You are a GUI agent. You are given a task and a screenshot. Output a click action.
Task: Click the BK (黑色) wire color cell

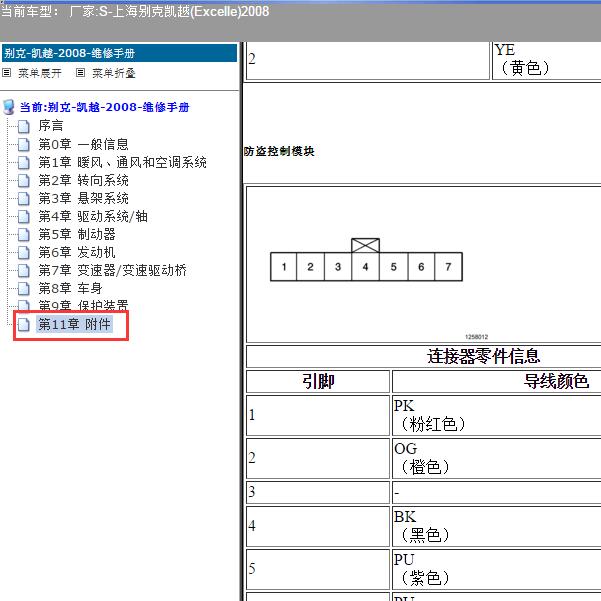496,526
